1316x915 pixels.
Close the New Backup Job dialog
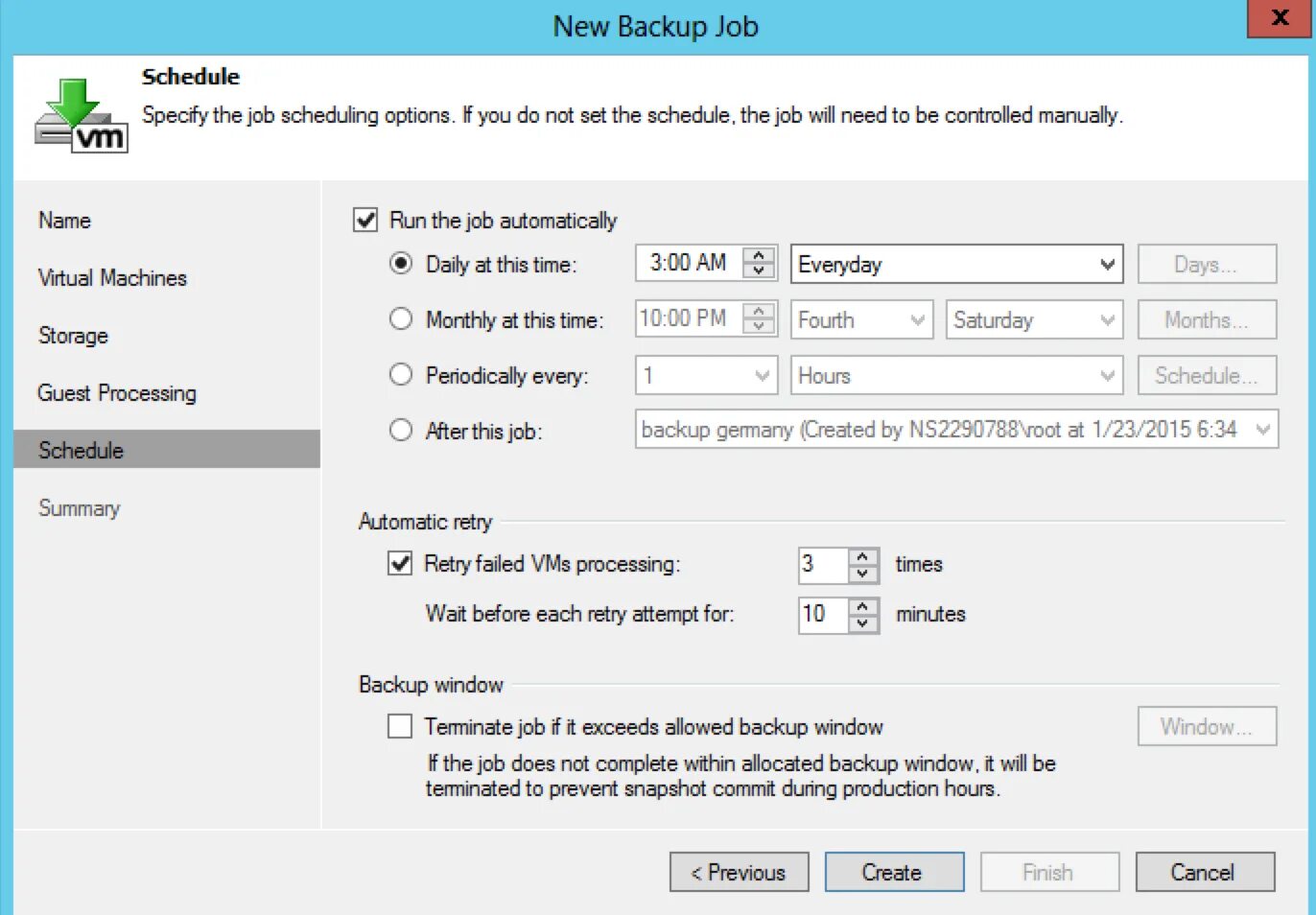point(1279,18)
